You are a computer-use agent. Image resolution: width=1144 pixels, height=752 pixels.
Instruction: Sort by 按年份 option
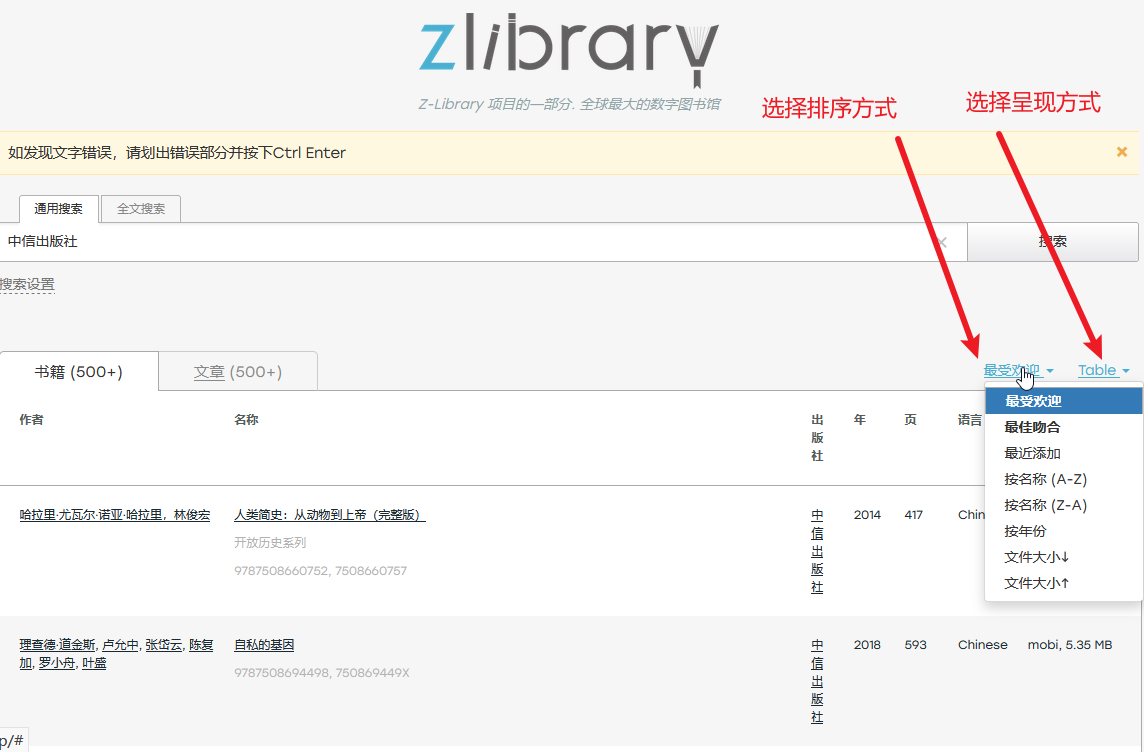[1025, 531]
